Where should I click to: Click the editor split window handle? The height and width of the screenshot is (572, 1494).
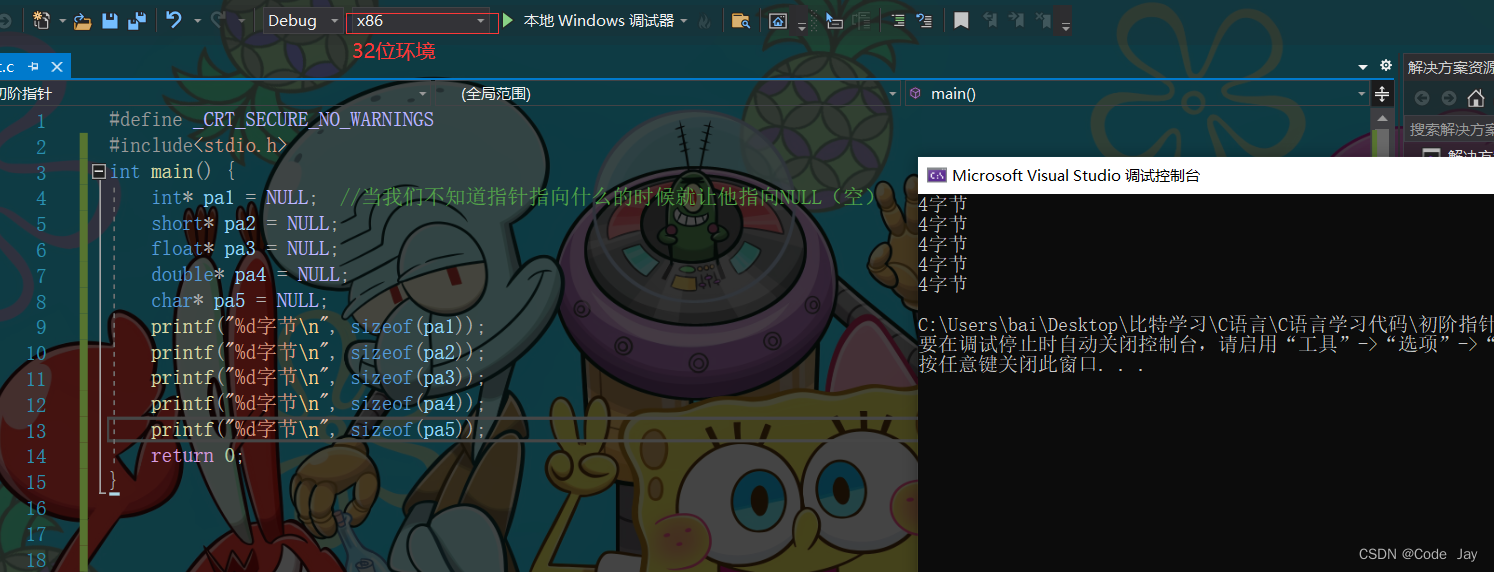pos(1382,94)
